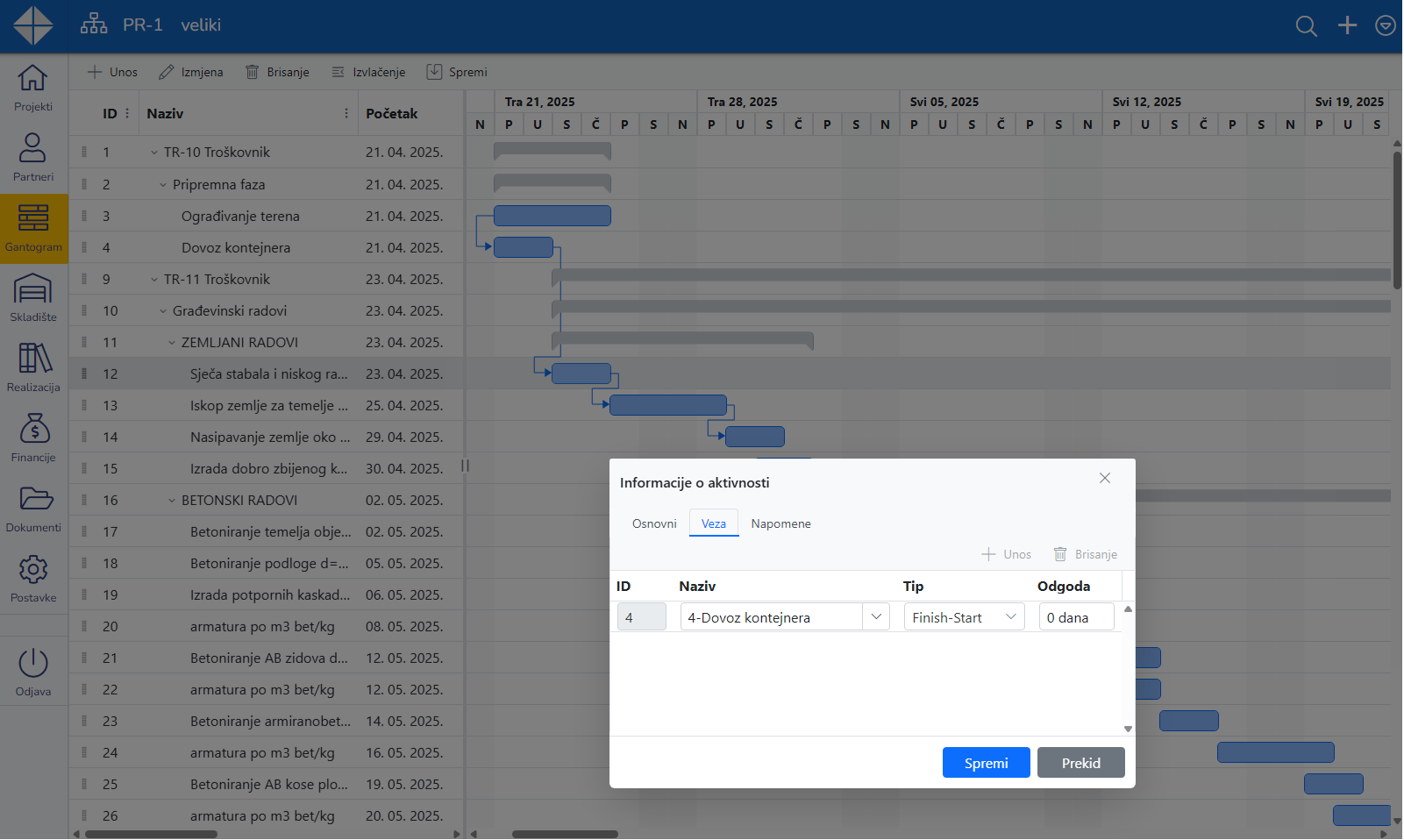1404x840 pixels.
Task: Open Realizacija books icon
Action: (x=33, y=359)
